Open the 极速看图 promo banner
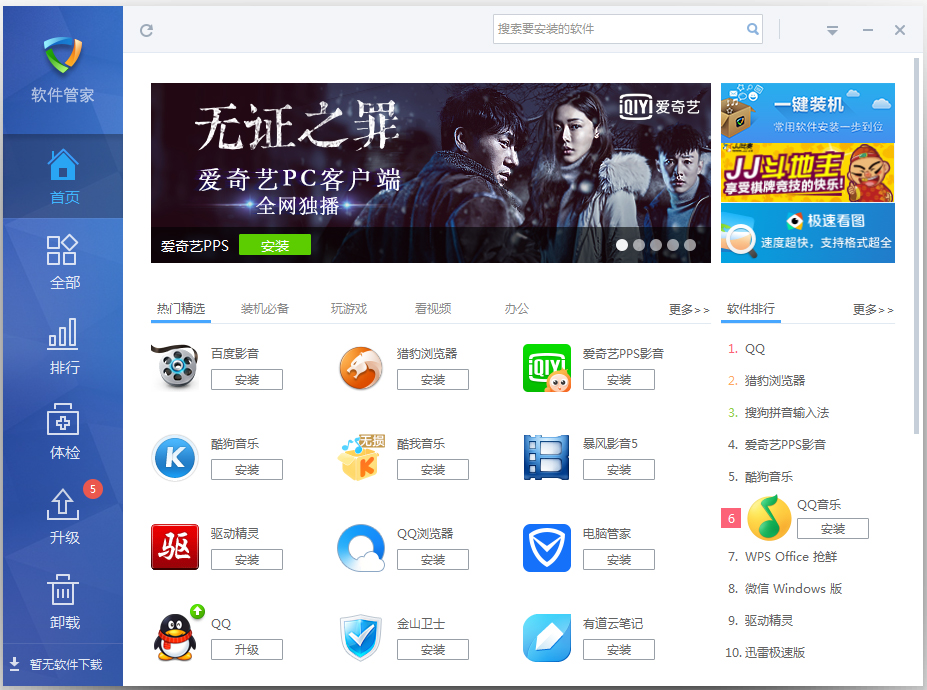927x690 pixels. (808, 233)
